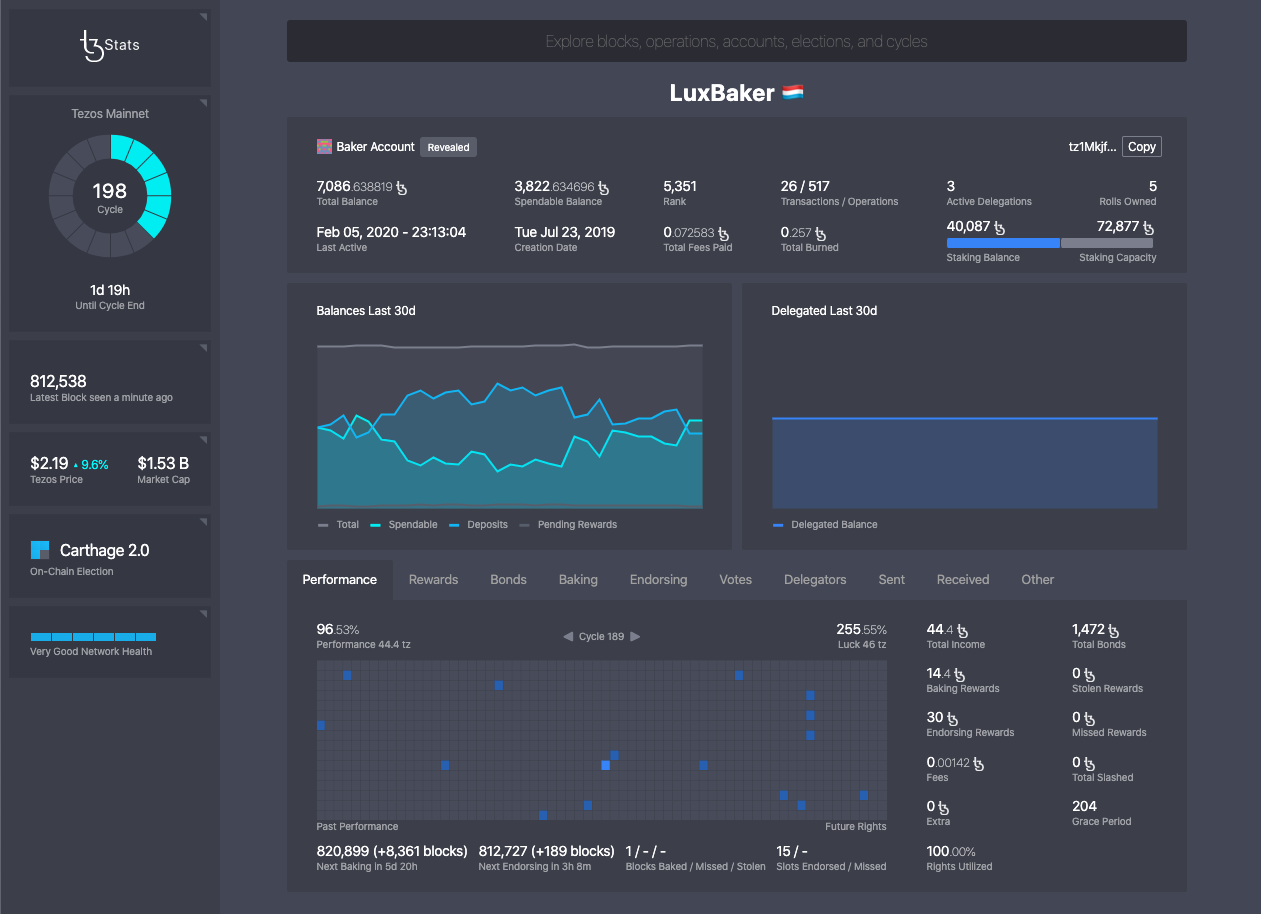Click the truncated tz1Mkjf address
Image resolution: width=1261 pixels, height=914 pixels.
1091,146
